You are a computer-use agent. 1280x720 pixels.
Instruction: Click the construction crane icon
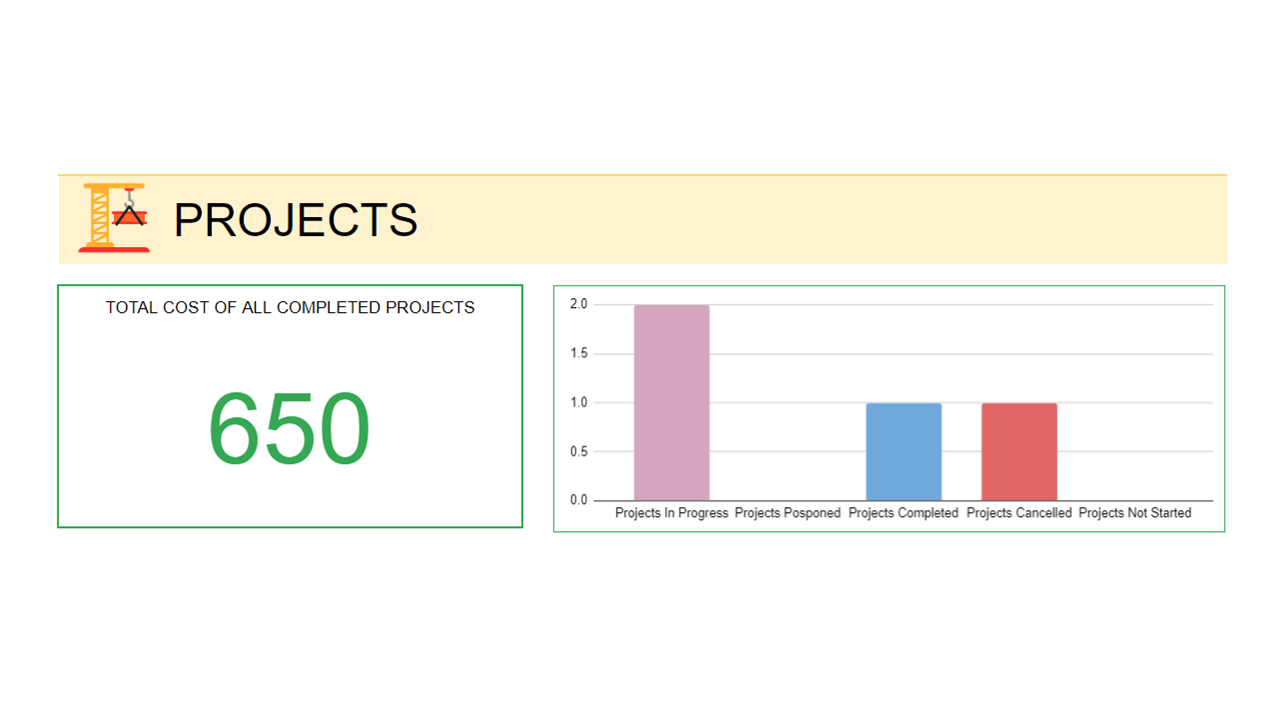tap(114, 217)
